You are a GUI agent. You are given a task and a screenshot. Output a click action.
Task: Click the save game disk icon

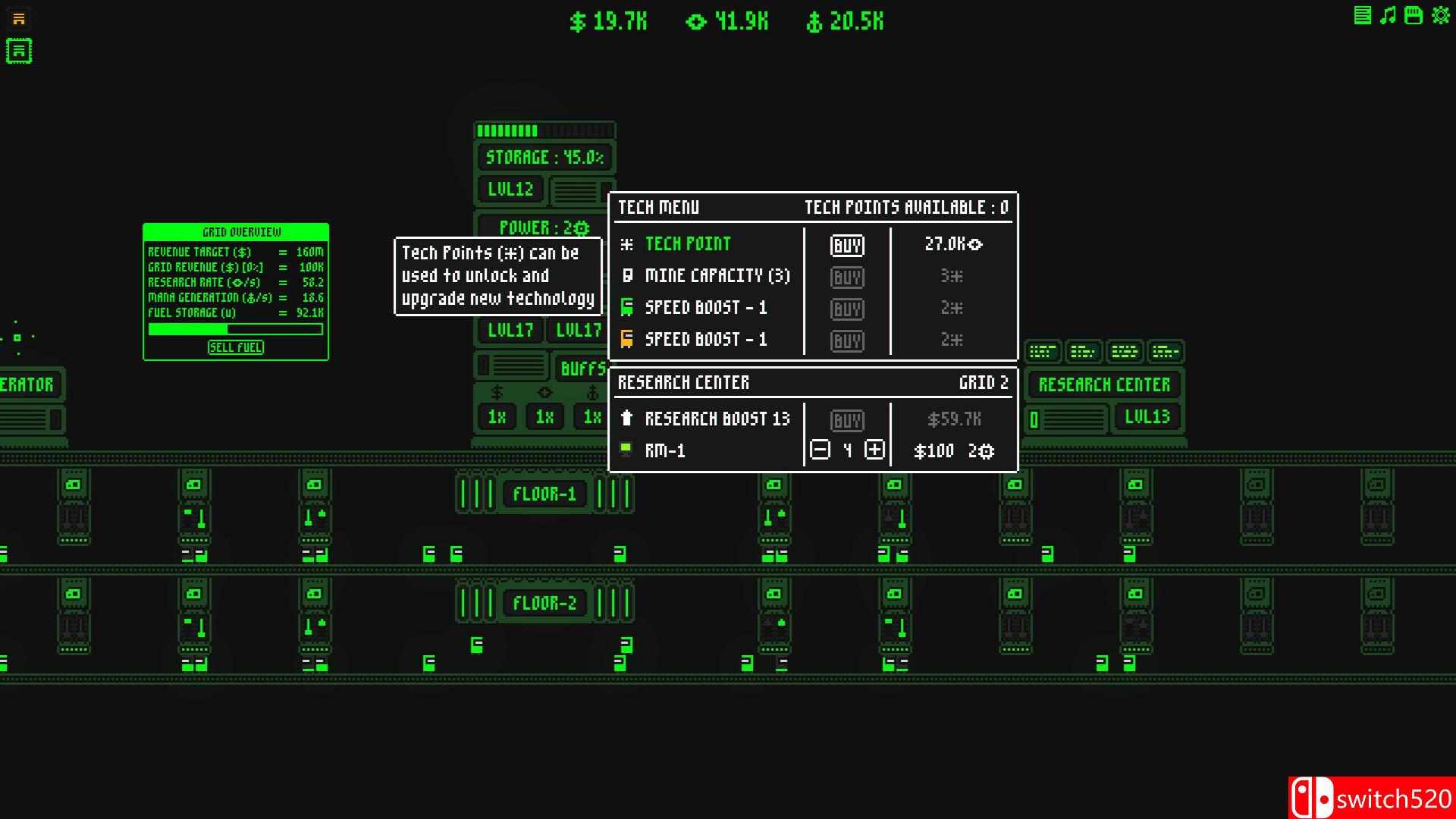[1414, 15]
